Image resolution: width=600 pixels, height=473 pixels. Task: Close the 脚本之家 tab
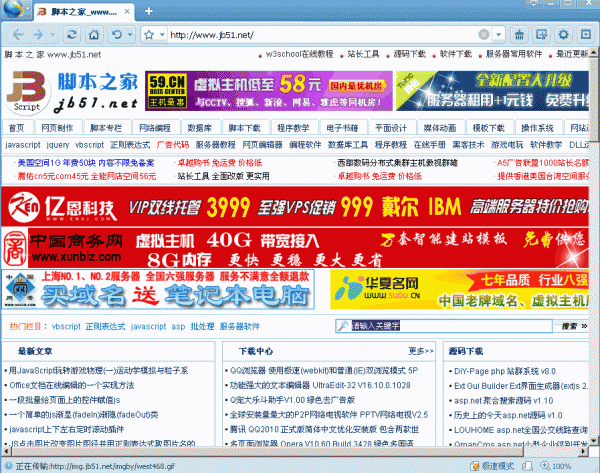tap(127, 11)
